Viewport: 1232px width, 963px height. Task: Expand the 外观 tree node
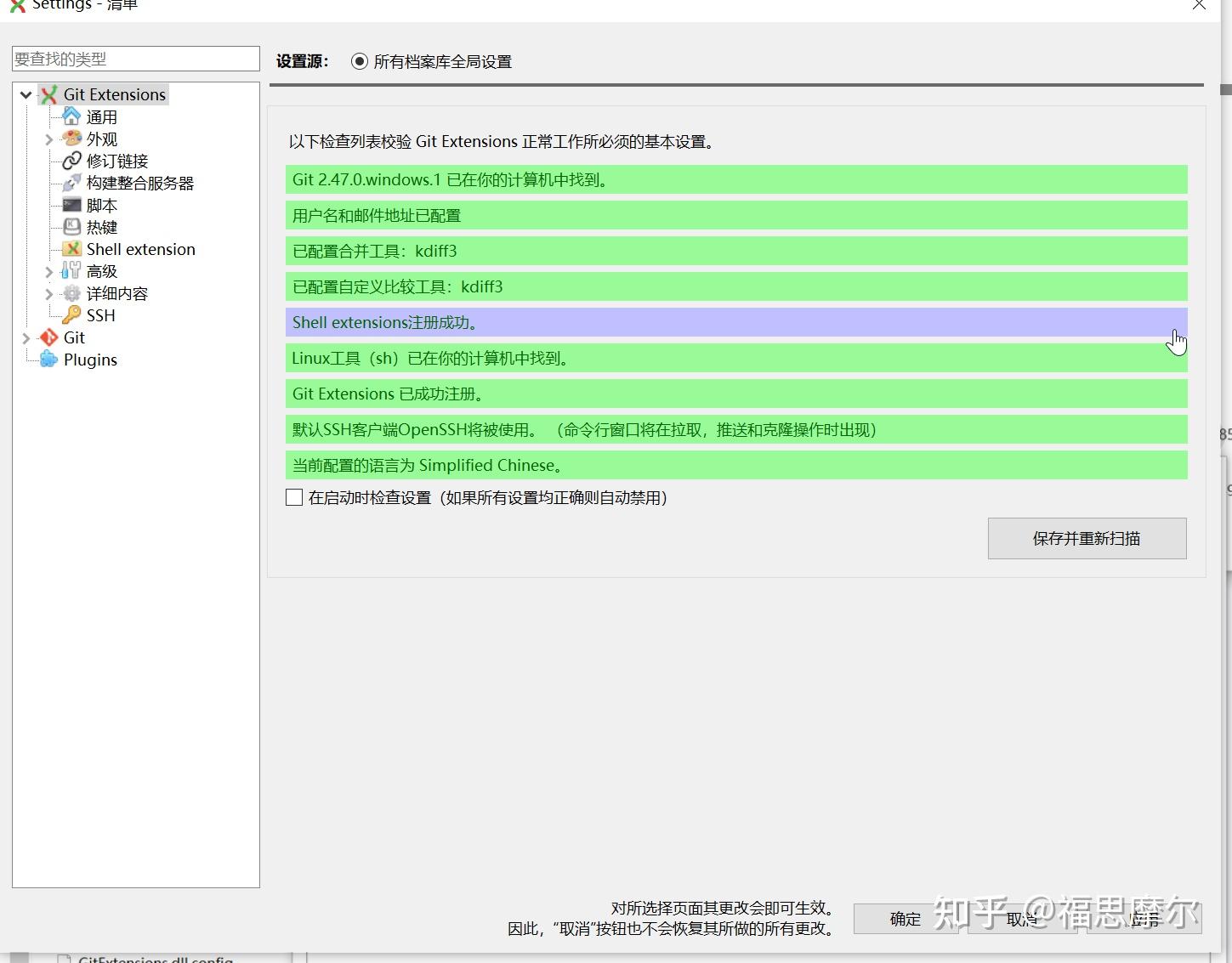coord(48,139)
